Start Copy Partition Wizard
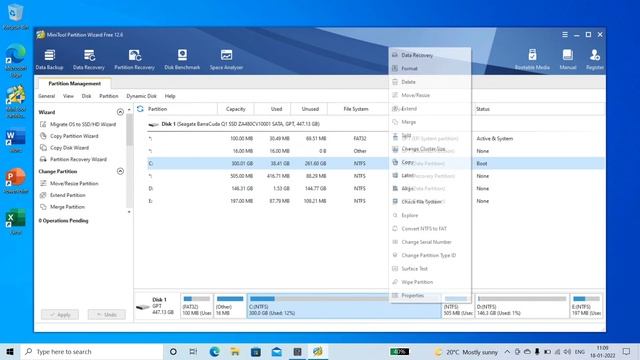Screen dimensions: 640x360 69,136
